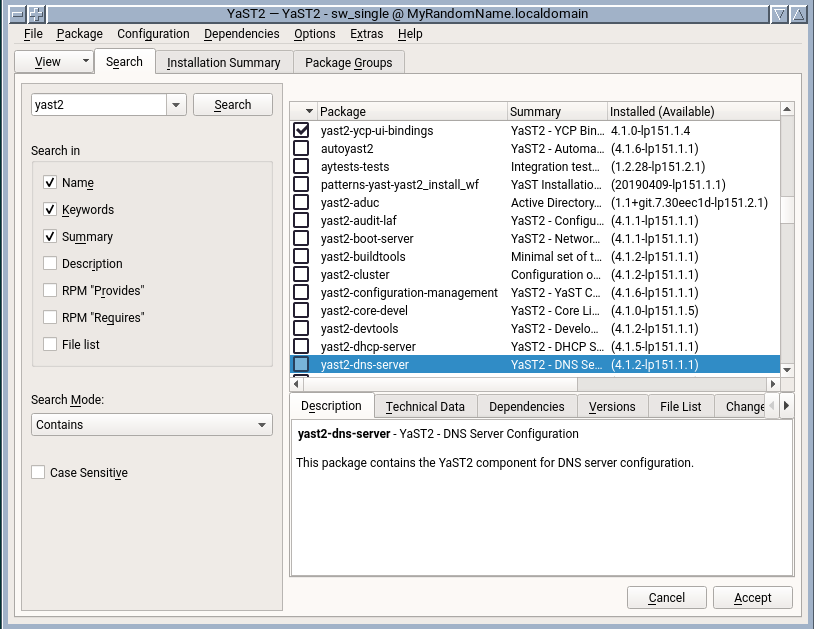Sort by Package column header
This screenshot has height=629, width=814.
coord(412,112)
